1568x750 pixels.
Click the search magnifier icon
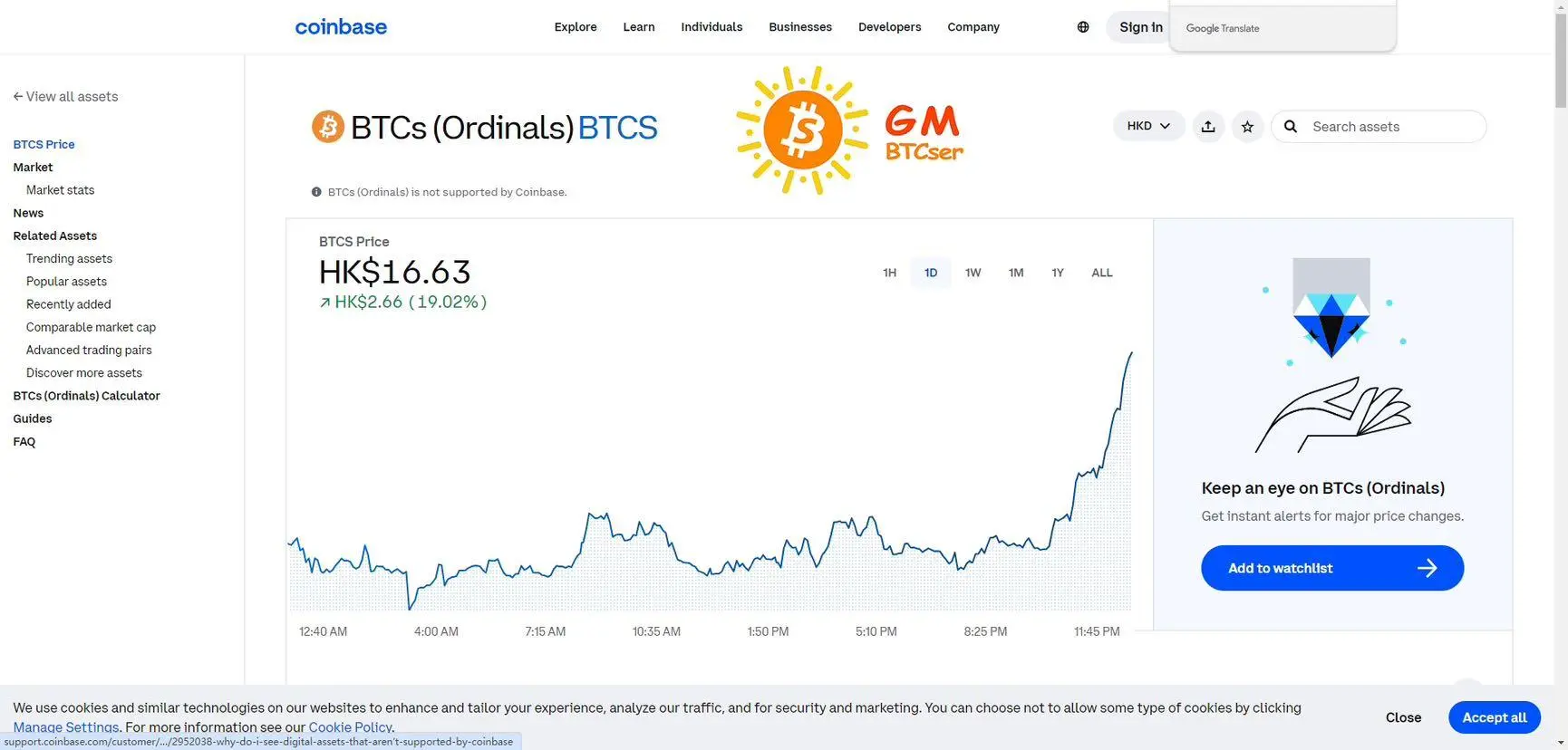coord(1291,127)
